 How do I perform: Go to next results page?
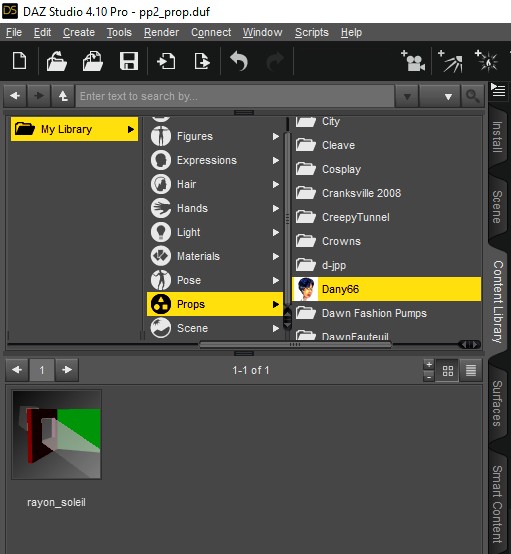66,370
